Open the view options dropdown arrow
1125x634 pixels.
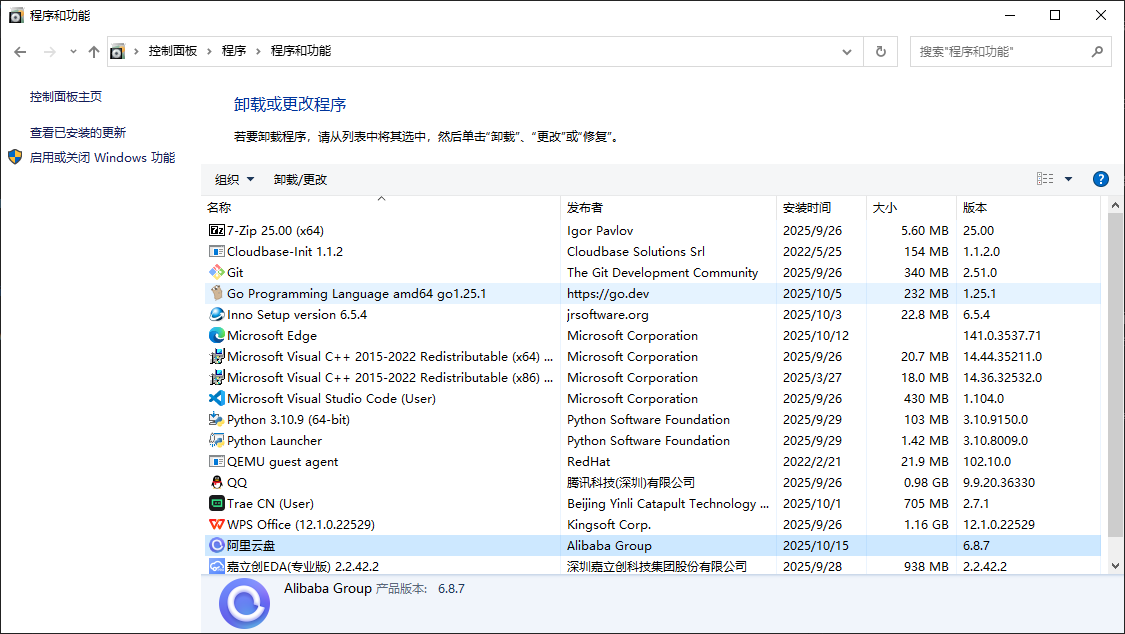1068,179
